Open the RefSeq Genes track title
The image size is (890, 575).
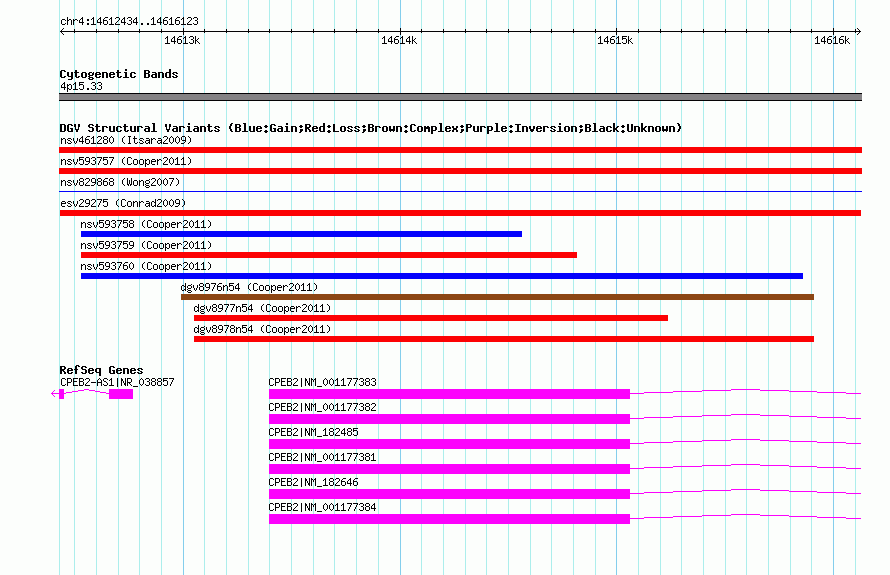point(101,370)
